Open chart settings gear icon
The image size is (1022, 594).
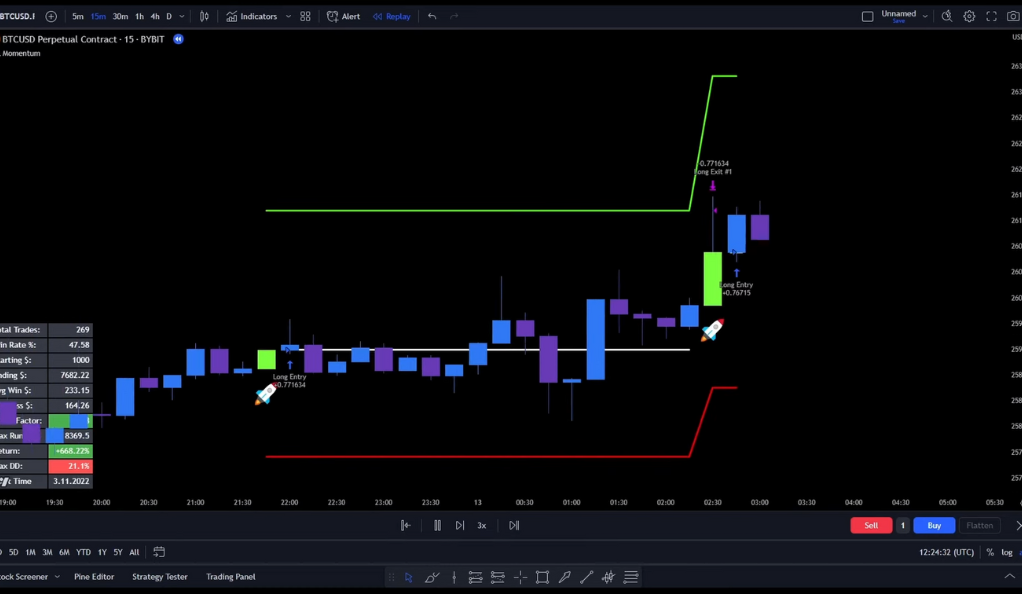pyautogui.click(x=969, y=16)
